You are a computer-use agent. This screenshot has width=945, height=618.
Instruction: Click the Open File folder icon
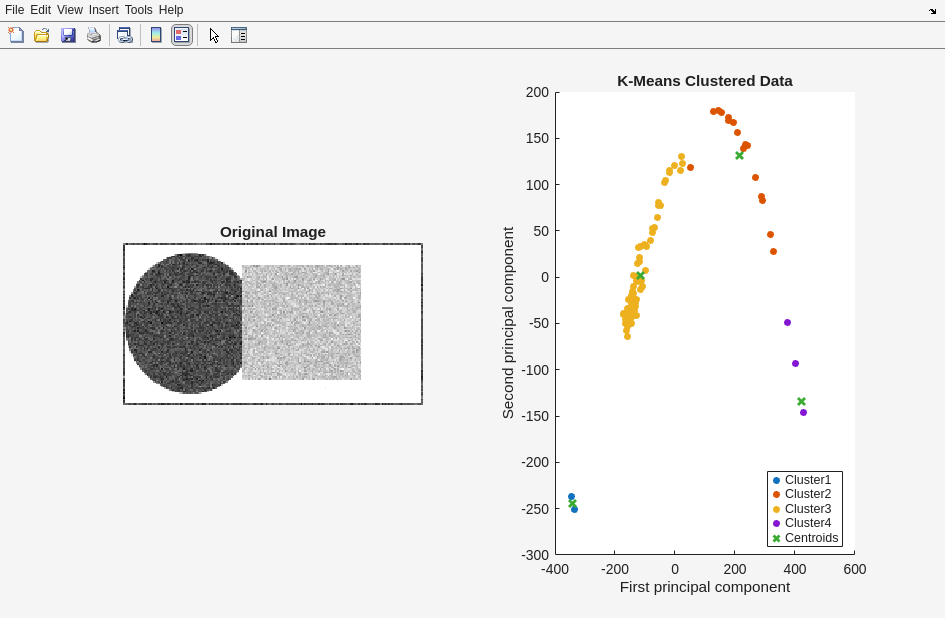[x=42, y=35]
